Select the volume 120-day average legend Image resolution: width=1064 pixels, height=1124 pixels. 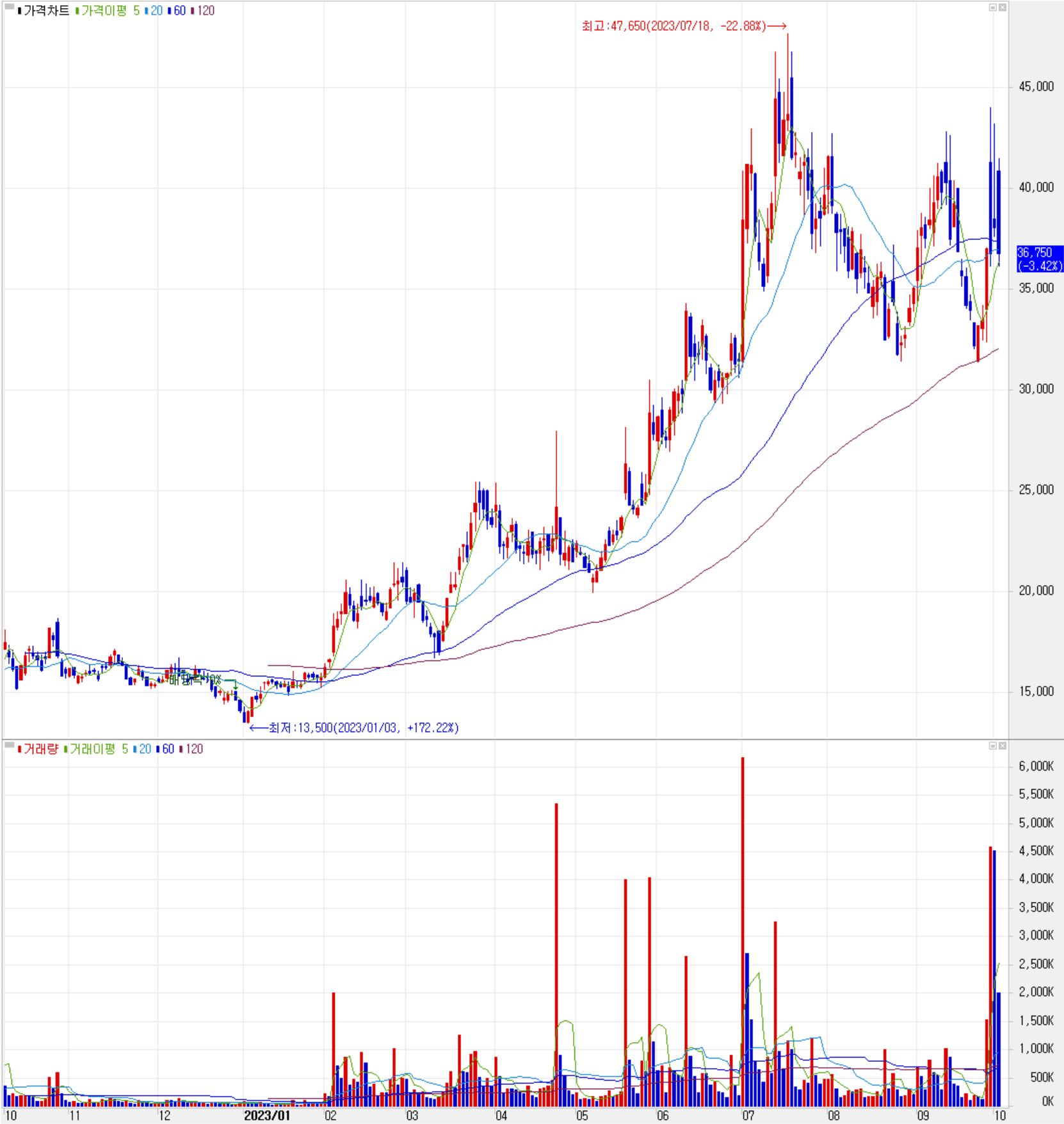pyautogui.click(x=194, y=749)
